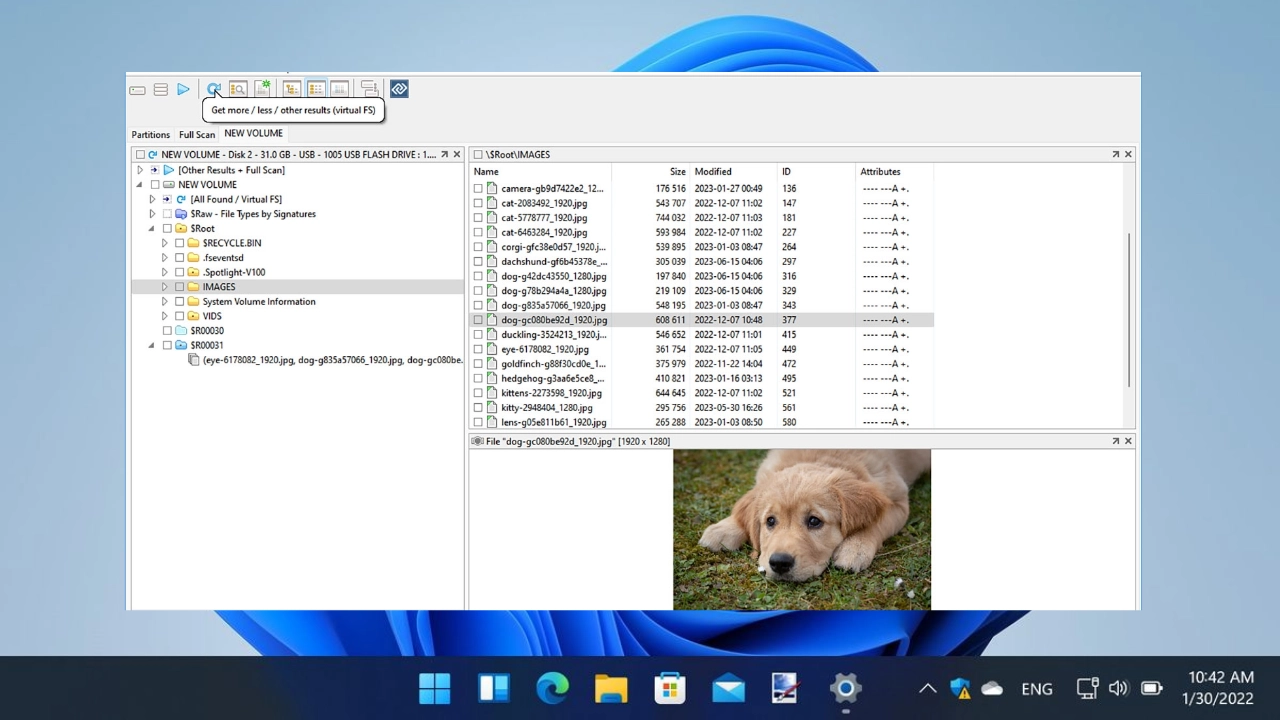Tick the checkbox for camera-gb9d7422e2 file
1280x720 pixels.
coord(478,188)
